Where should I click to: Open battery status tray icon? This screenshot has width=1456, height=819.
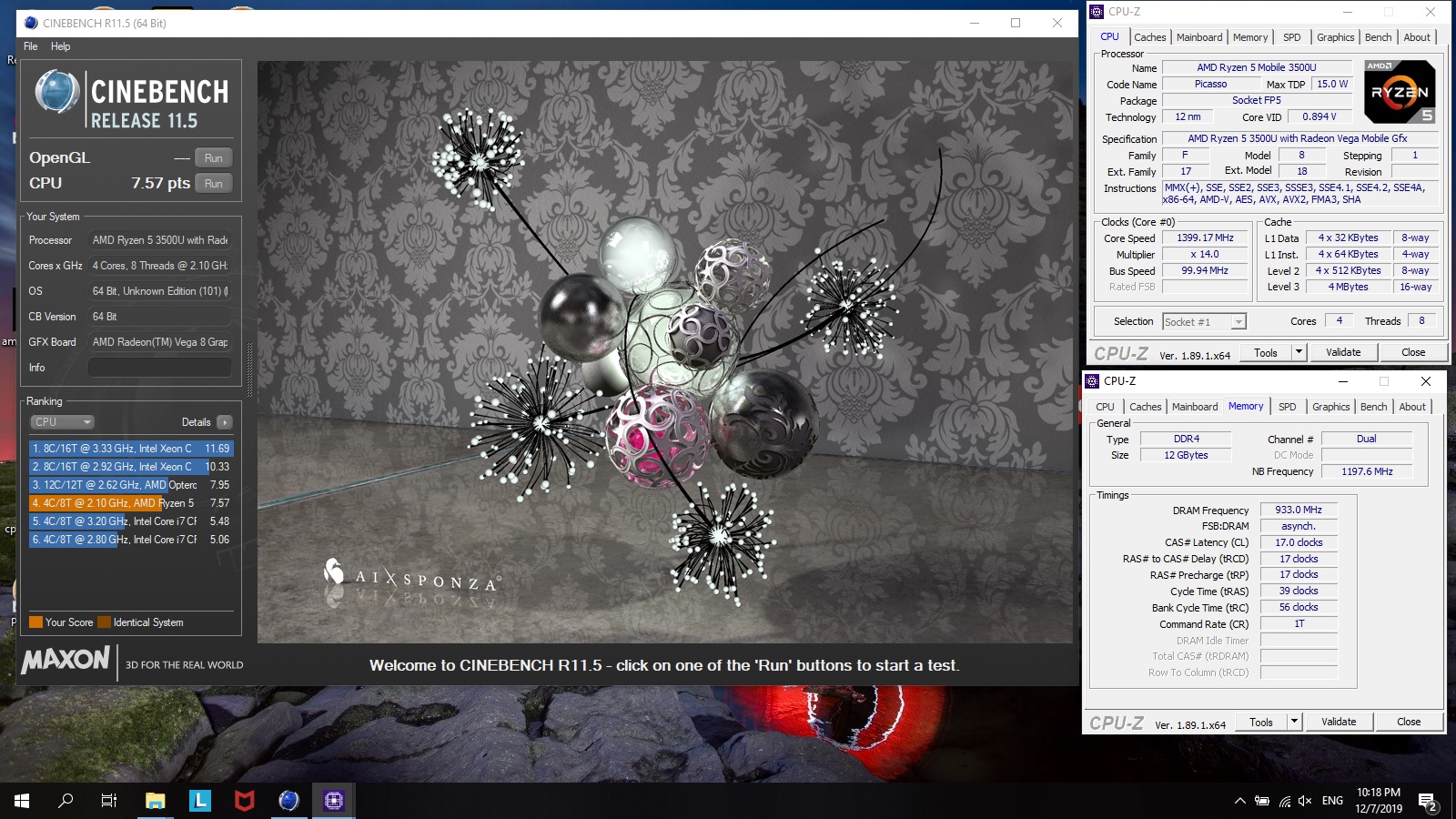(1262, 801)
